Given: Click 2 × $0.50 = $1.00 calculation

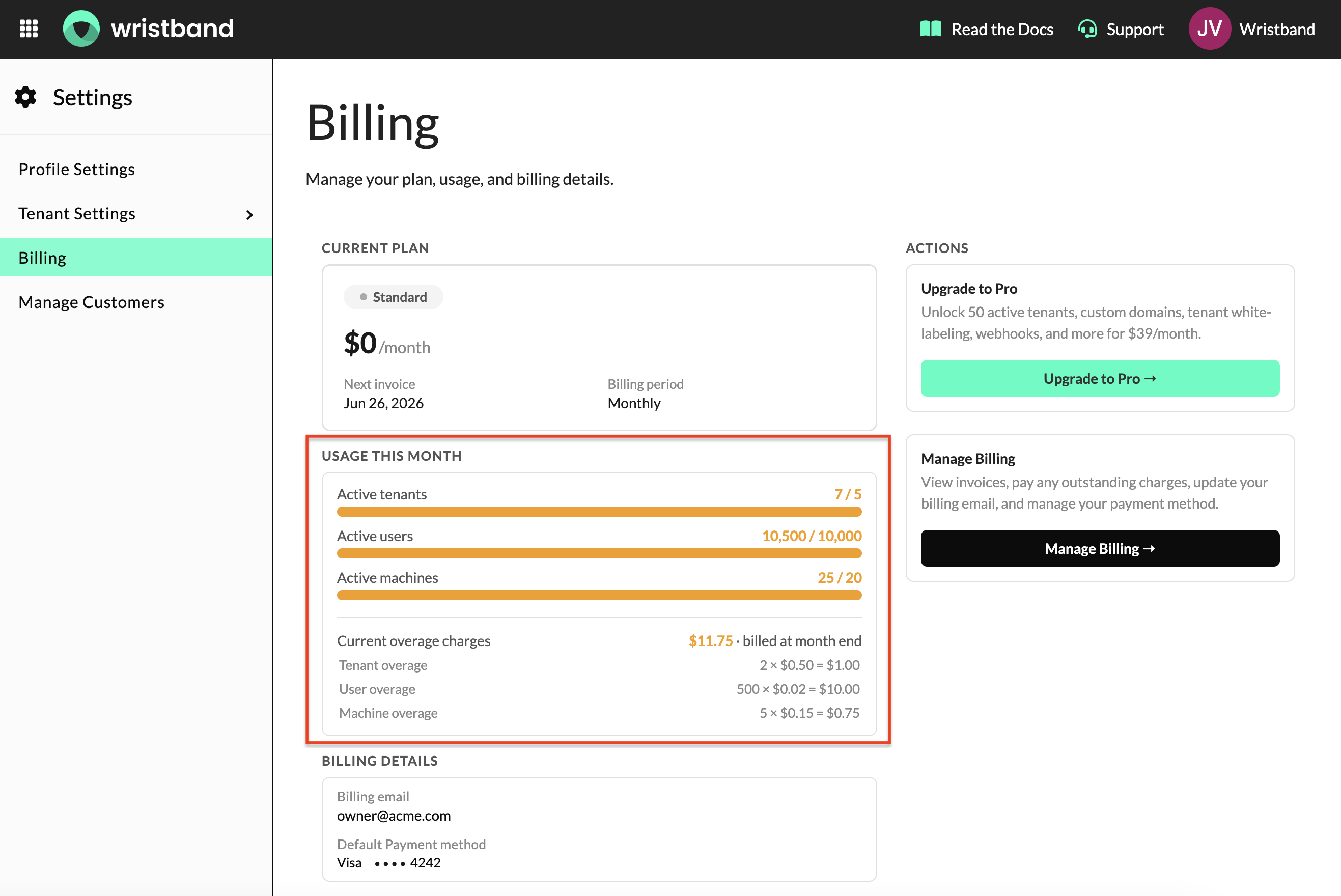Looking at the screenshot, I should [809, 665].
